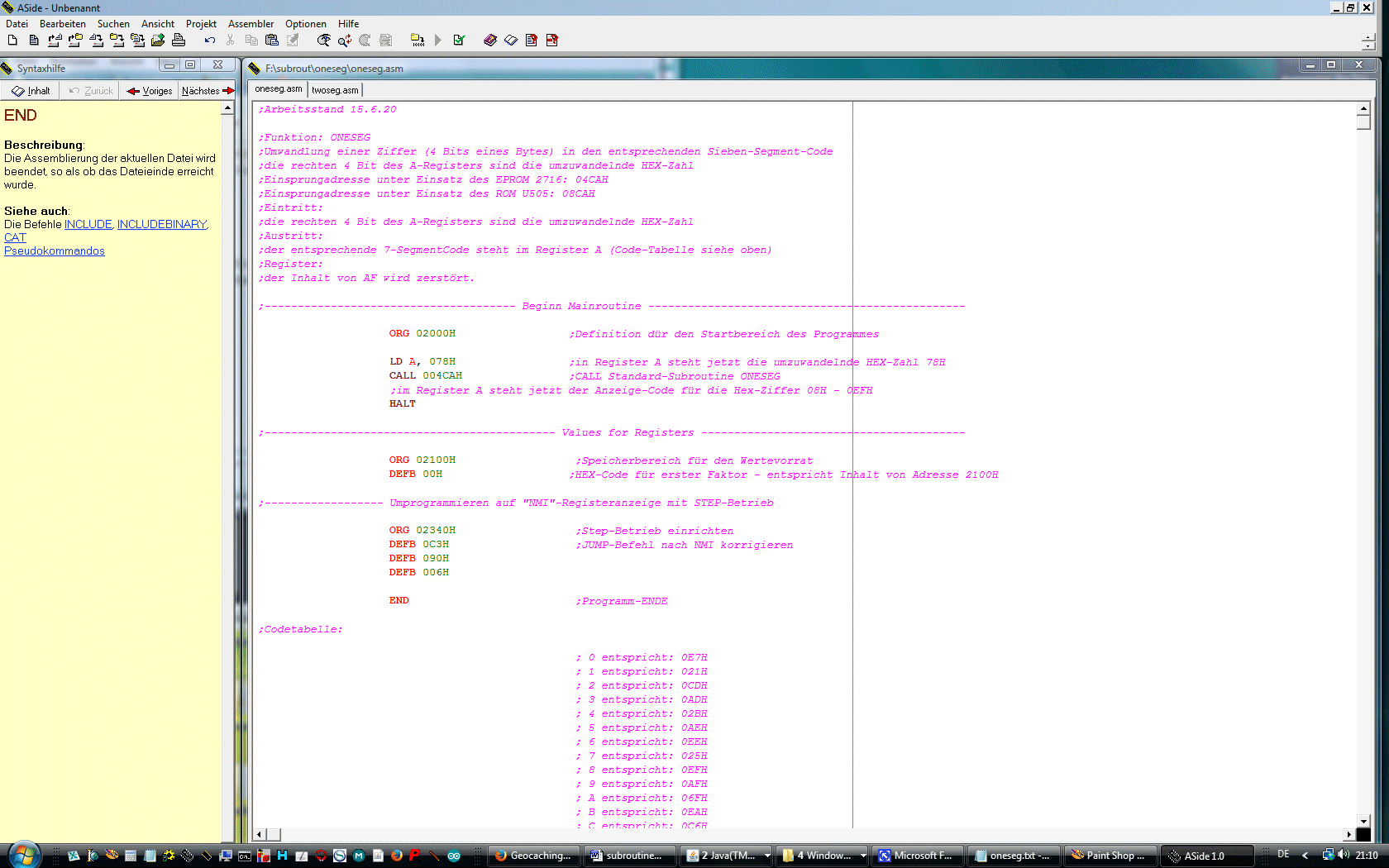Screen dimensions: 1389x868
Task: Click Inhalt button in Syntaxhilfe
Action: 31,91
